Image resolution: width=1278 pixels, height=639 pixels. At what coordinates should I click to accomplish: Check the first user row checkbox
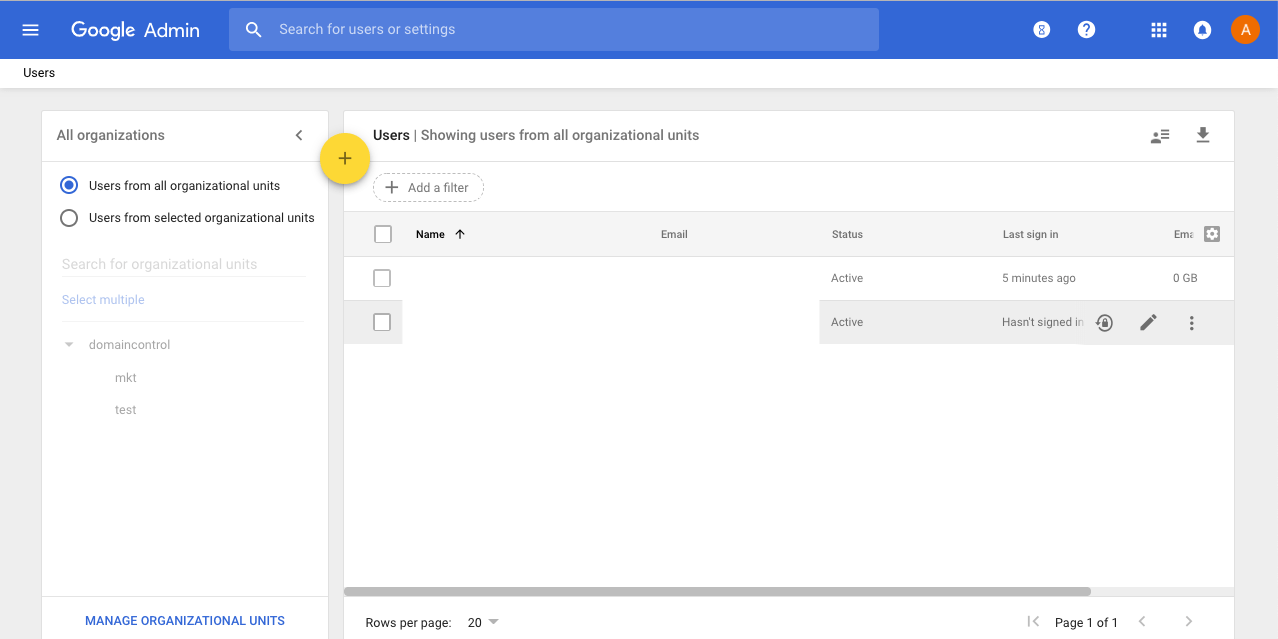(x=382, y=278)
